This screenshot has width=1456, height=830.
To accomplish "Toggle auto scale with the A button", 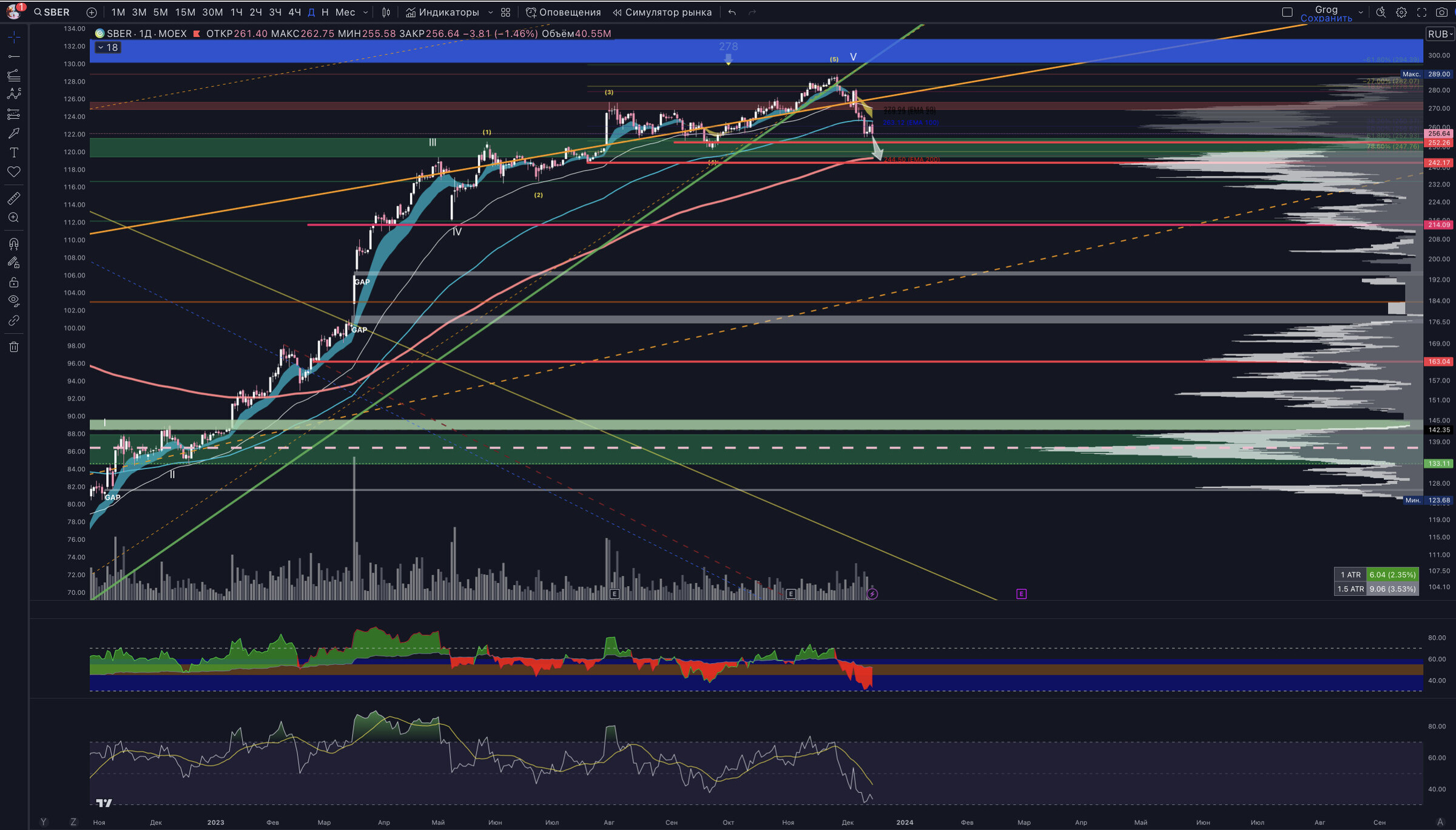I will tap(1440, 822).
